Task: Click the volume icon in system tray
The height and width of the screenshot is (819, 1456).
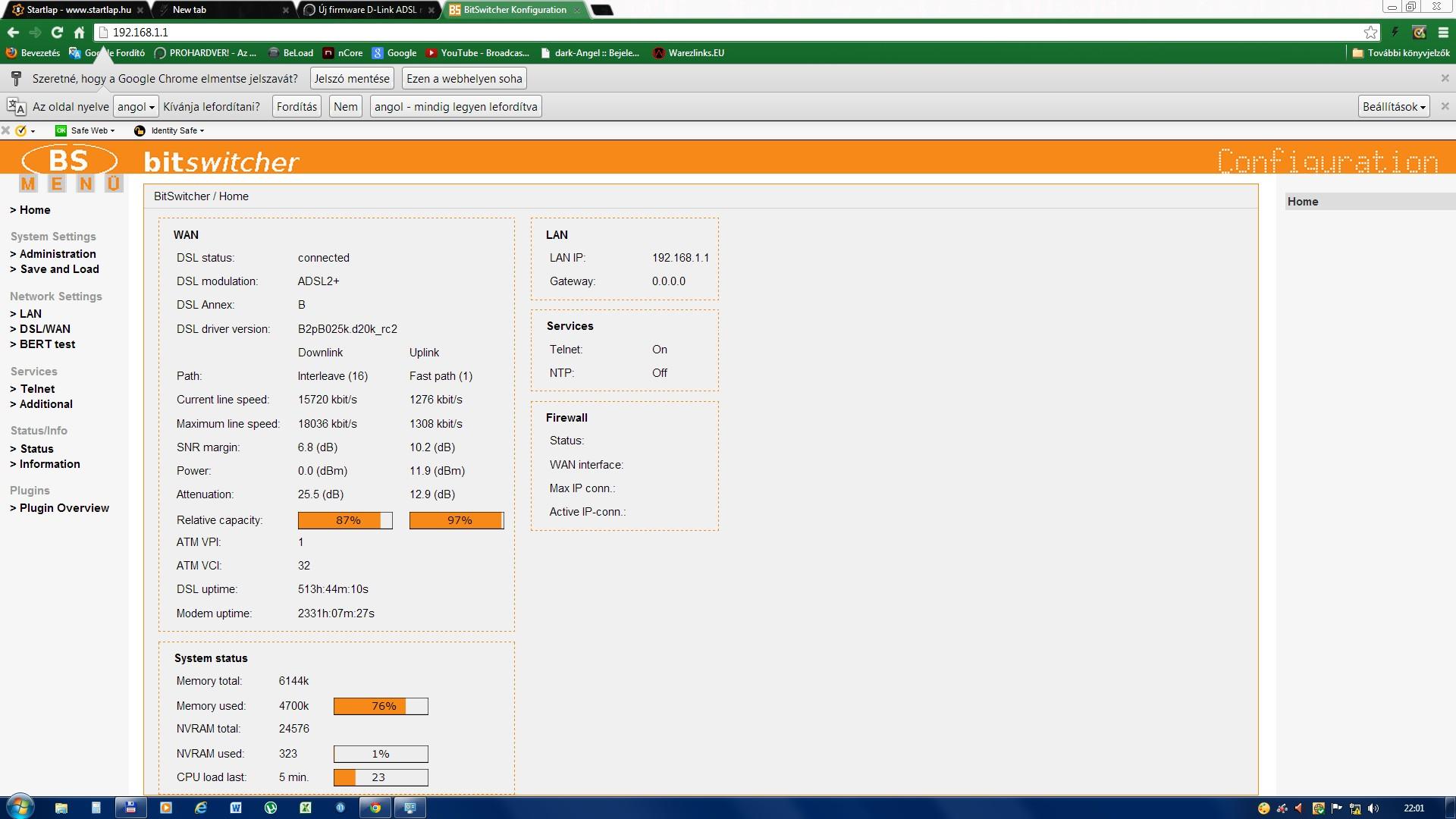Action: 1373,808
